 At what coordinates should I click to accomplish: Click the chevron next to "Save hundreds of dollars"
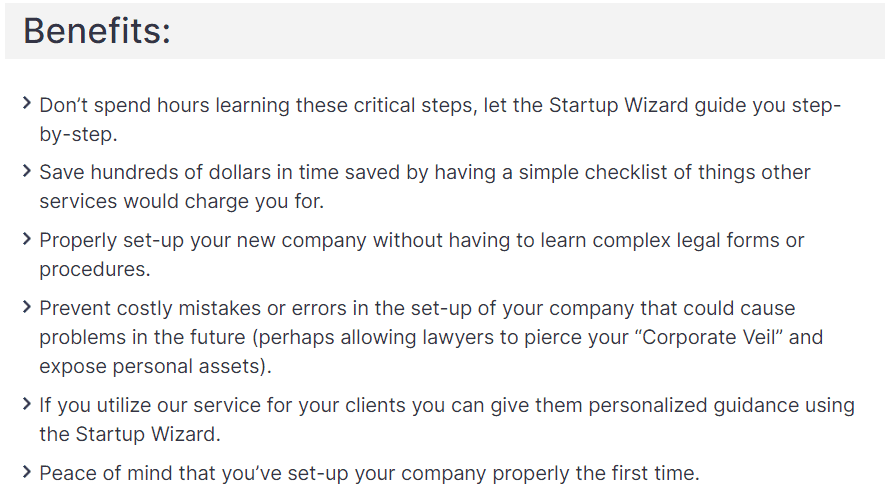27,171
